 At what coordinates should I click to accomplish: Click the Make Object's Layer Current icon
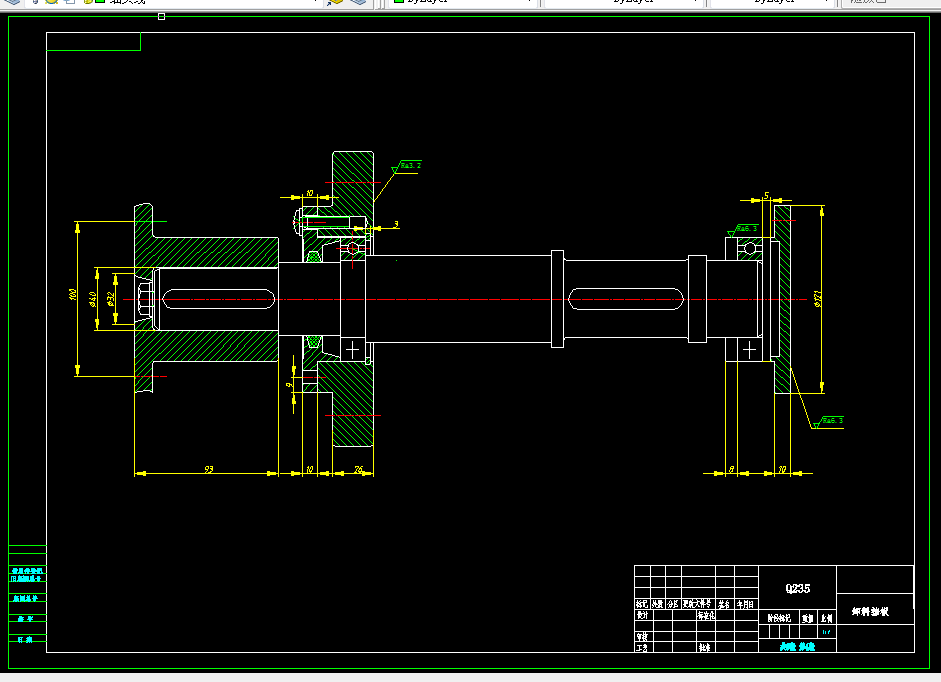[335, 2]
